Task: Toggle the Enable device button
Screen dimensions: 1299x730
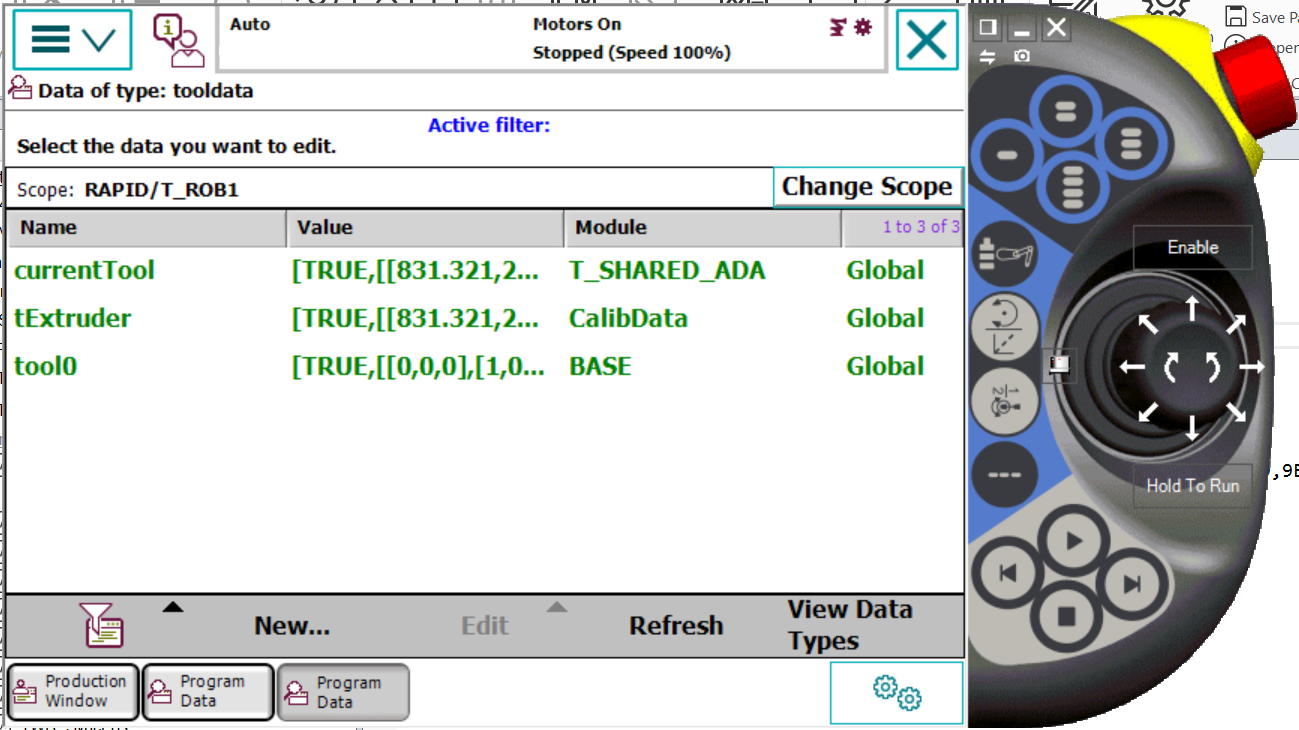Action: pos(1193,247)
